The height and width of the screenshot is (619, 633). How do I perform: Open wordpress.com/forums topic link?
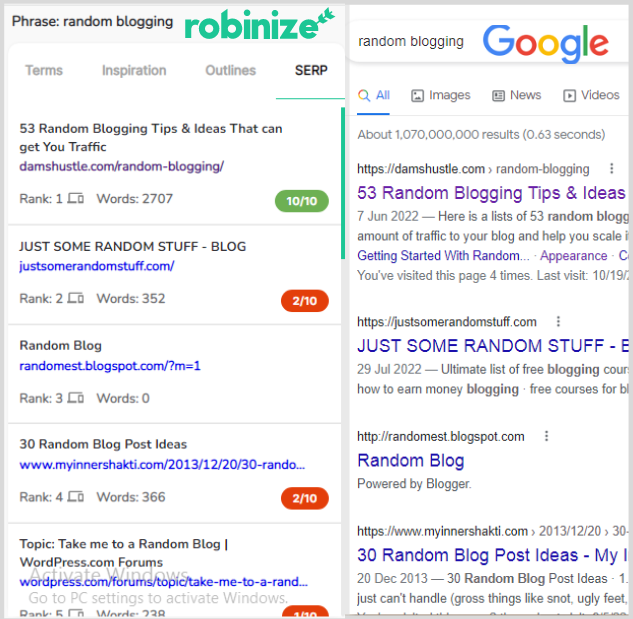(163, 582)
